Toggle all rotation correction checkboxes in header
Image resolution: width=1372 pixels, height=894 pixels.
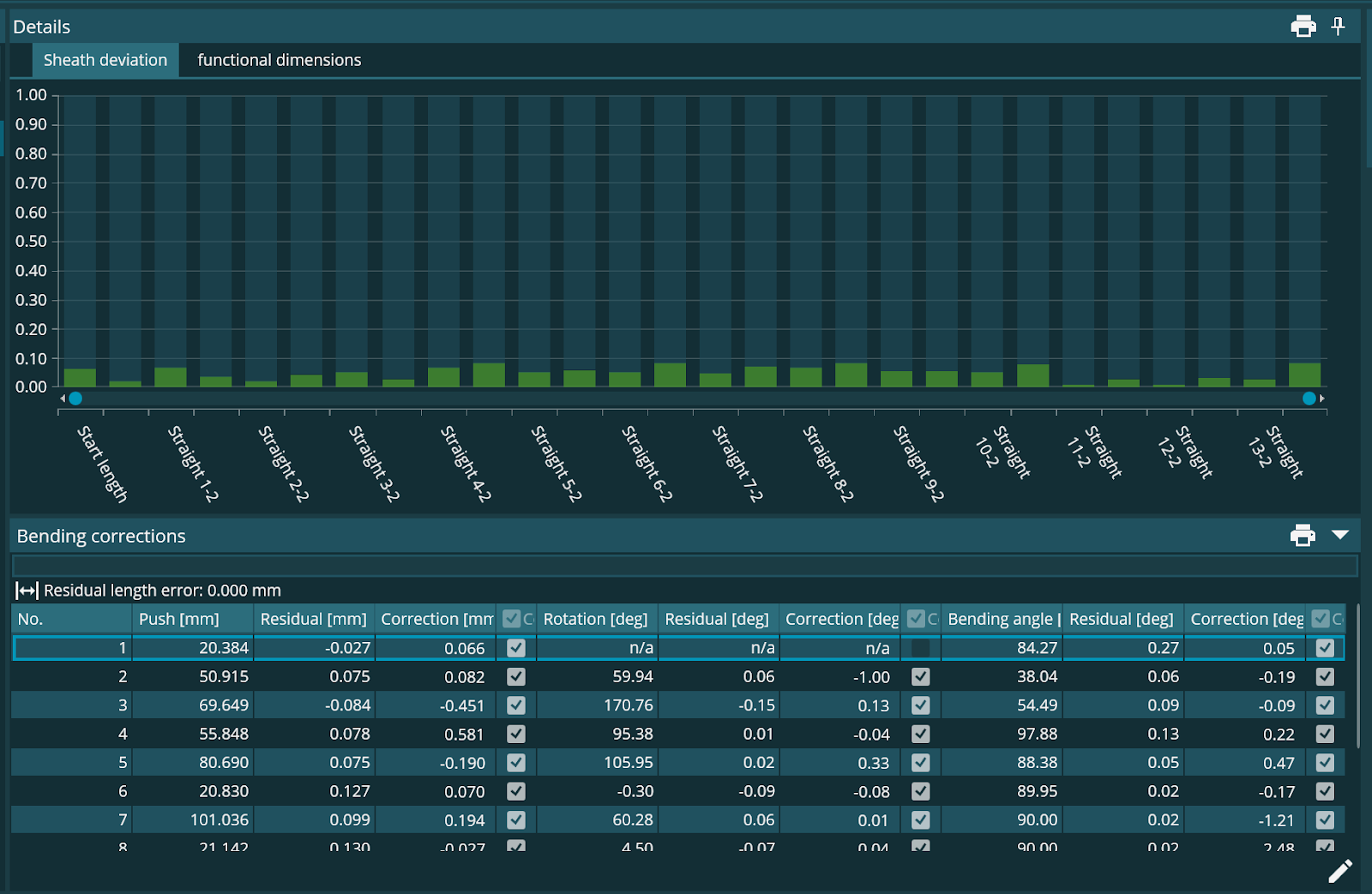pos(917,619)
